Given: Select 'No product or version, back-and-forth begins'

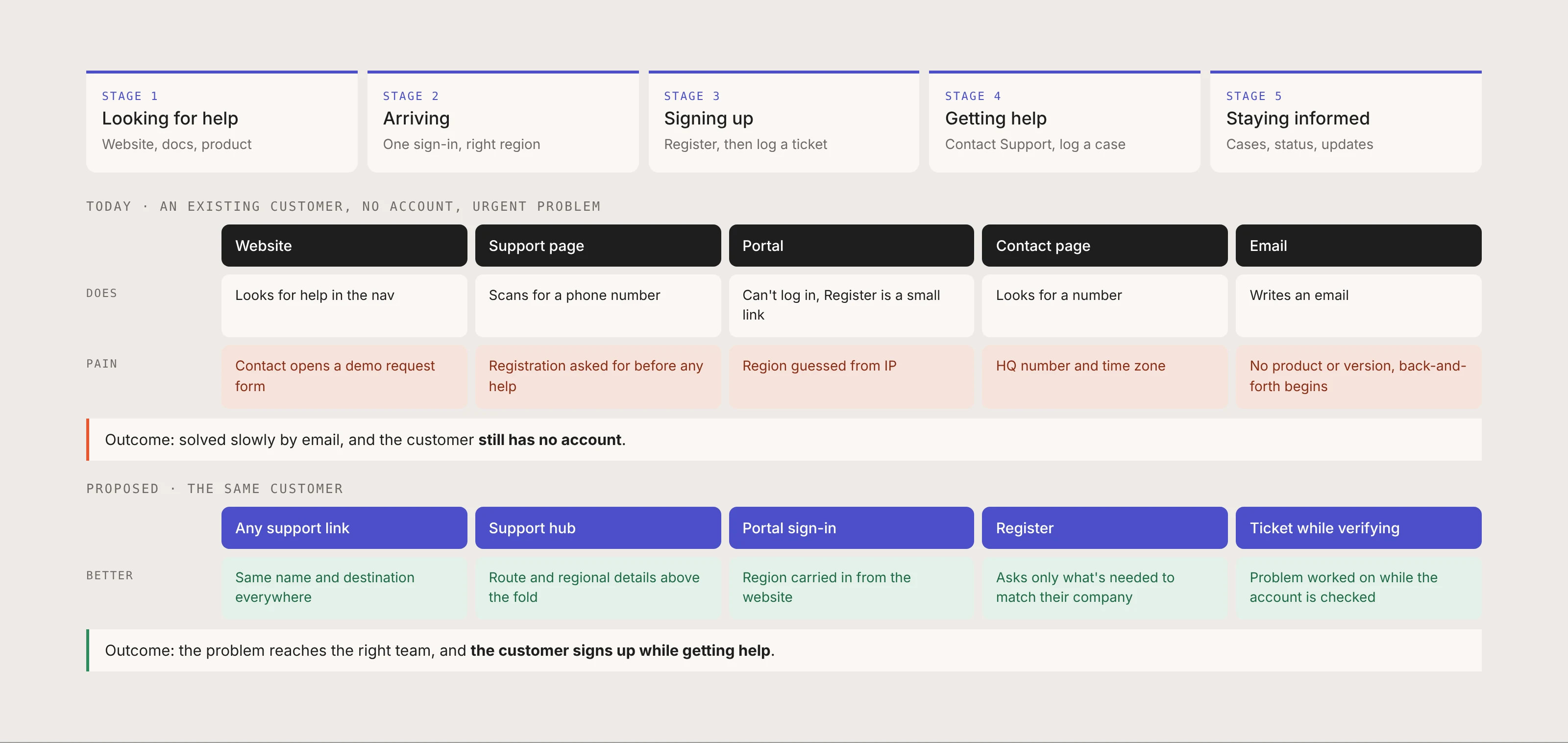Looking at the screenshot, I should tap(1359, 376).
